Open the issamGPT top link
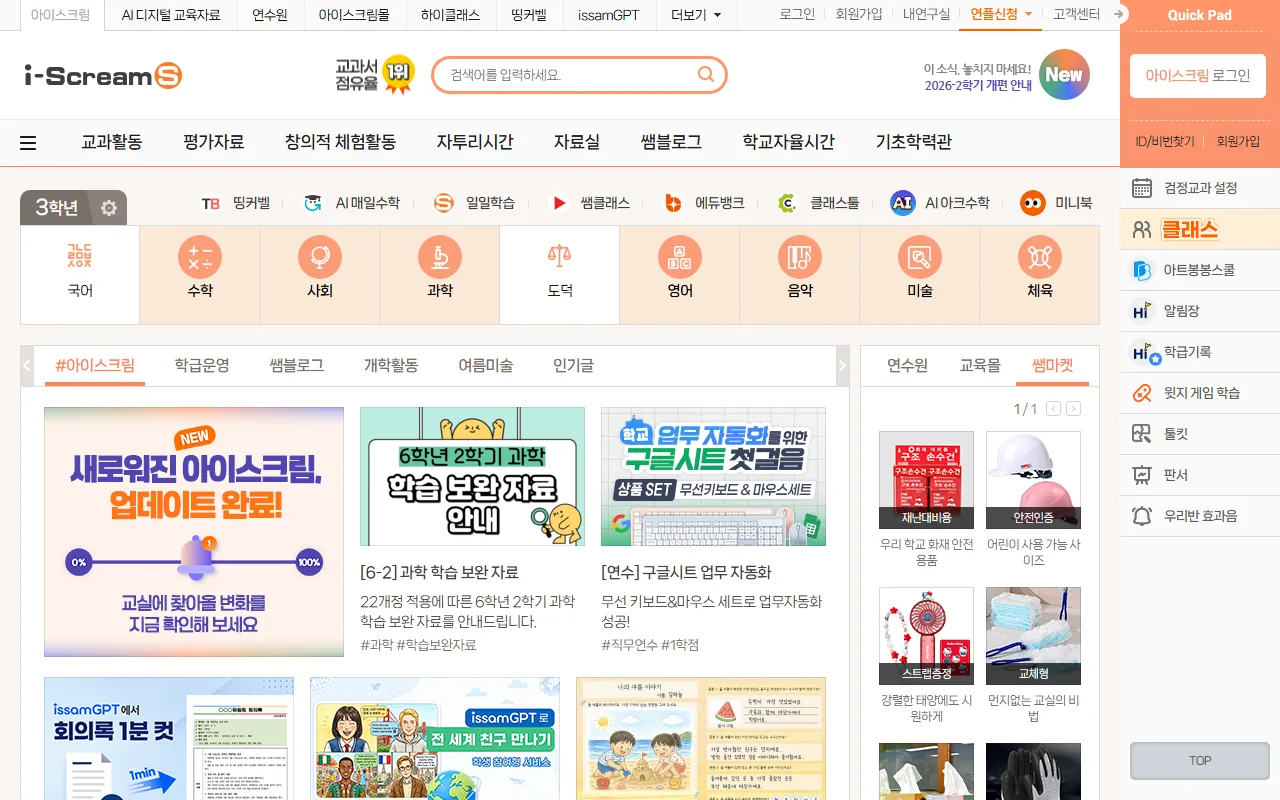This screenshot has width=1280, height=800. pyautogui.click(x=609, y=15)
